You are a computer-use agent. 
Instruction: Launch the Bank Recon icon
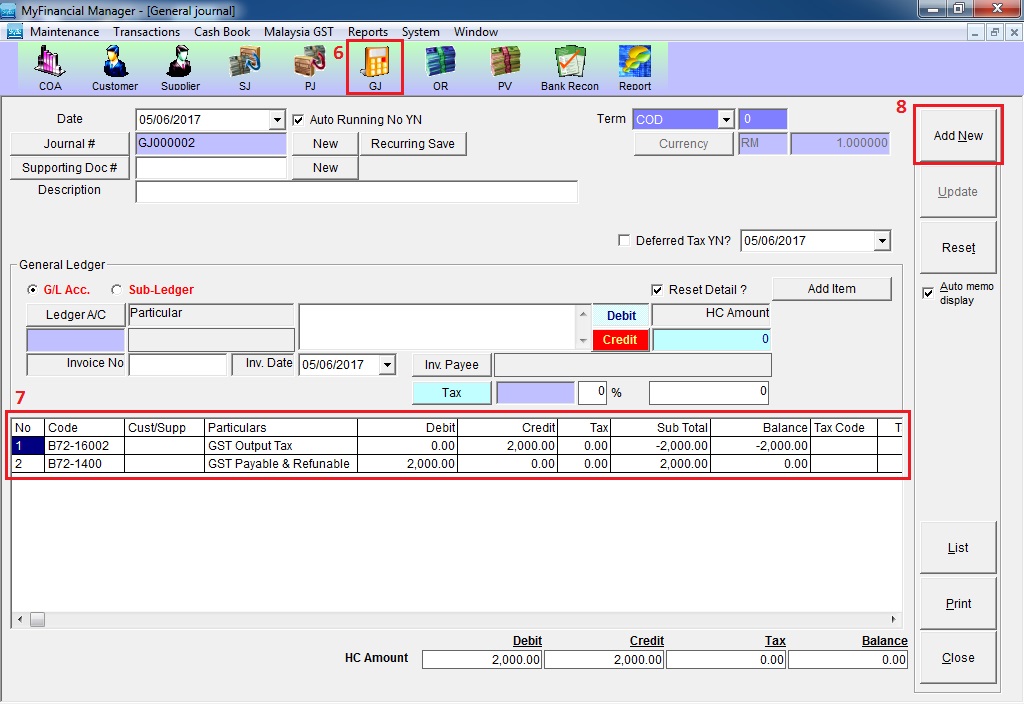click(570, 67)
